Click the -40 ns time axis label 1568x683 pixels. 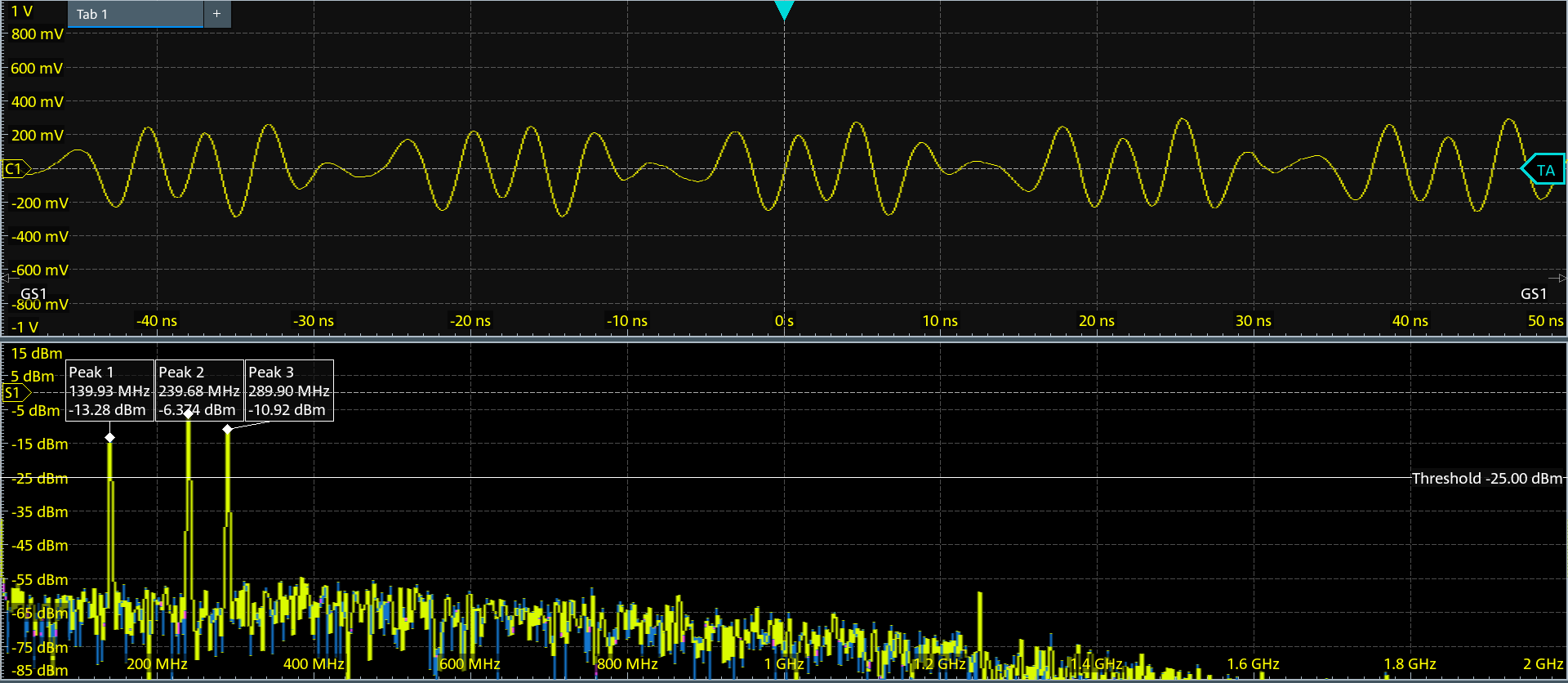[157, 321]
